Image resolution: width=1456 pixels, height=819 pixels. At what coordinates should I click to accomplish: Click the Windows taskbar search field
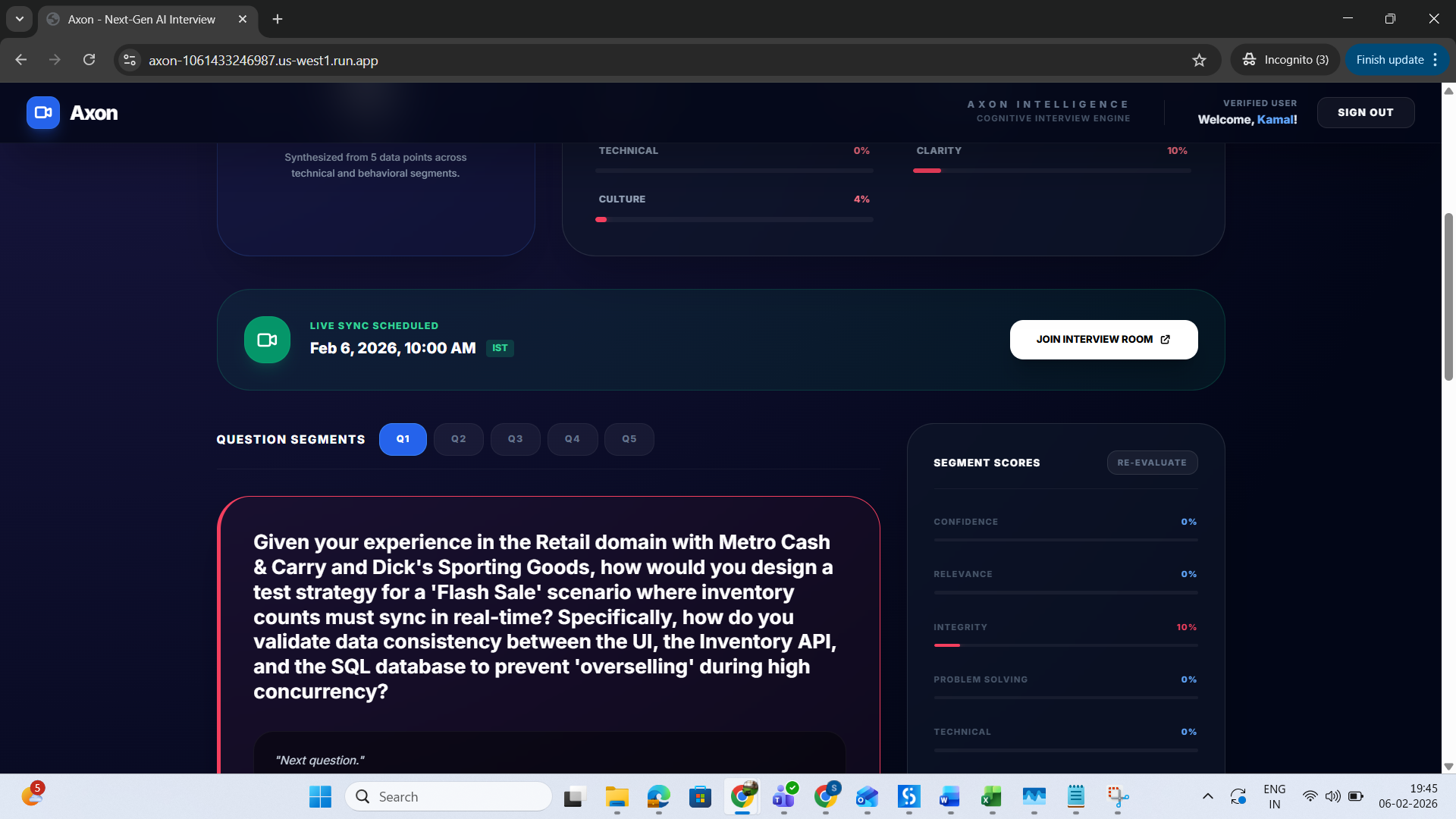click(449, 796)
